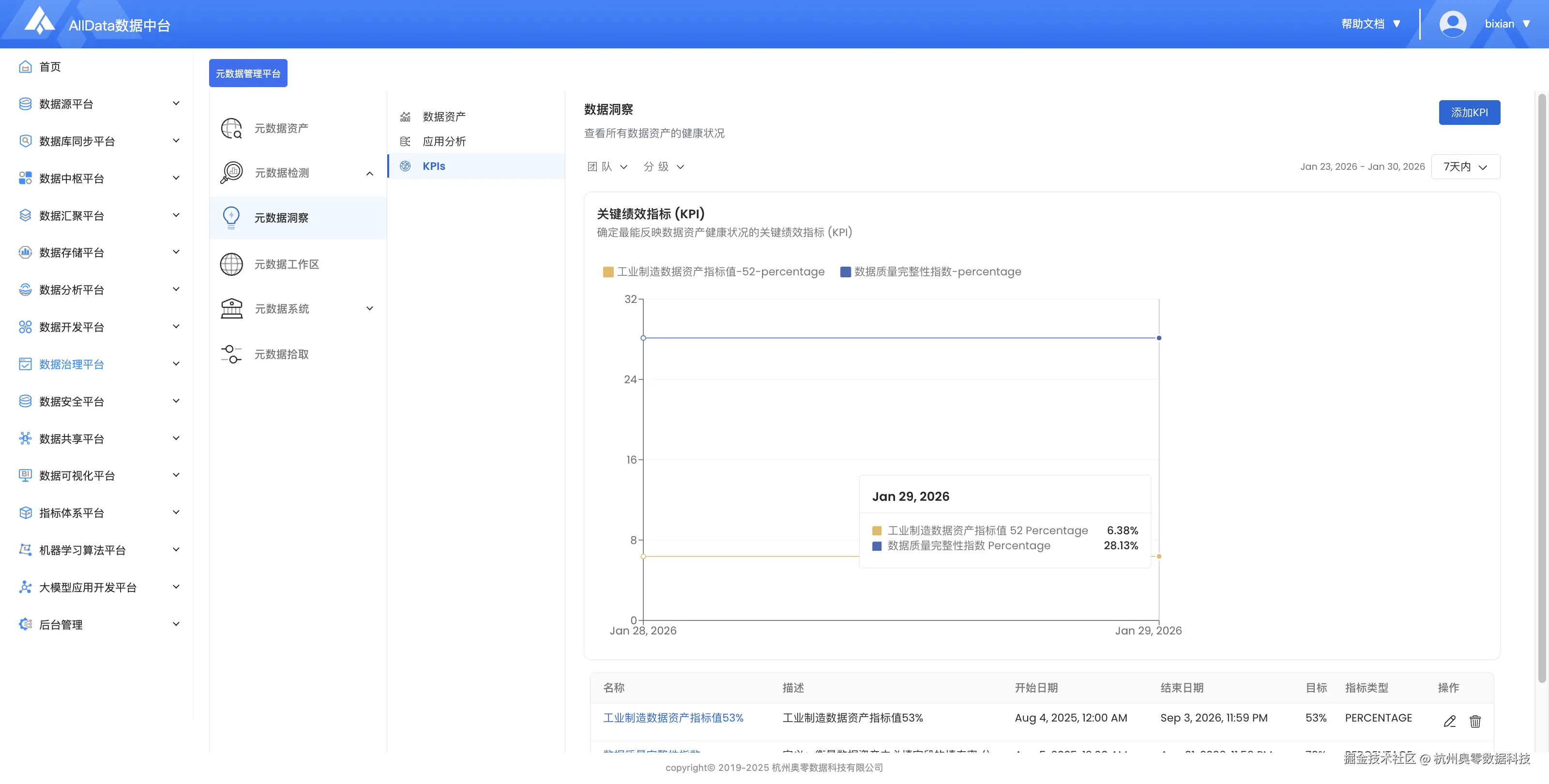The image size is (1549, 784).
Task: Select the 数据资产 menu item
Action: tap(444, 117)
